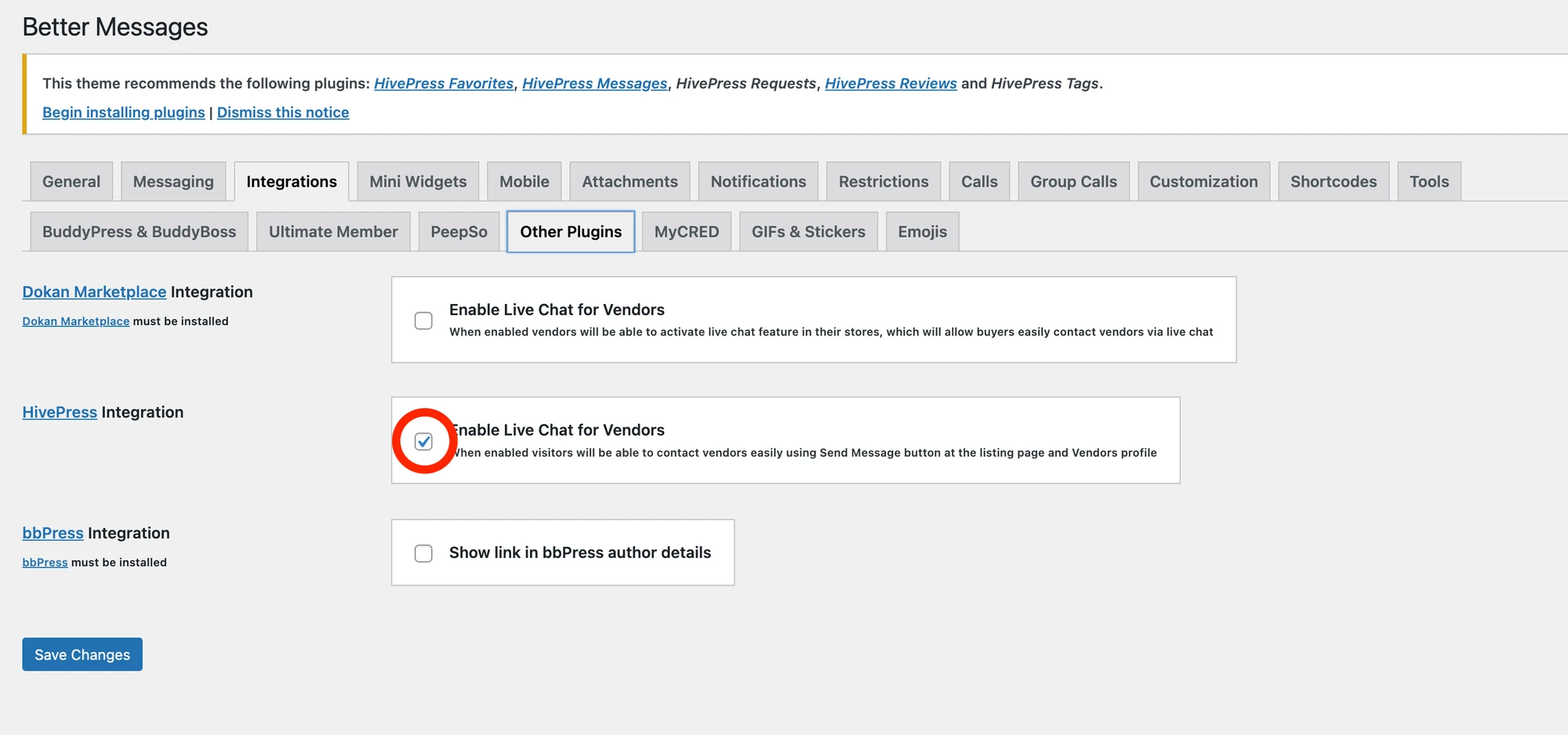Screen dimensions: 1568x735
Task: Open bbPress link in Integration heading
Action: [53, 533]
